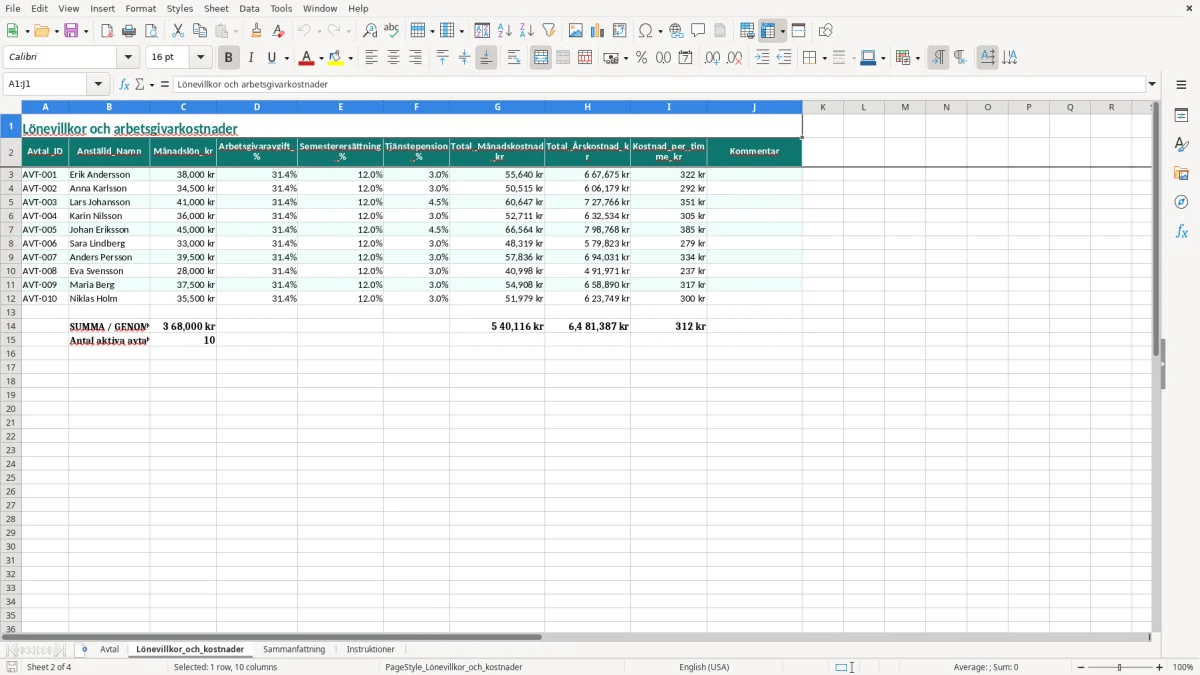Toggle Bold formatting
The height and width of the screenshot is (675, 1200).
coord(229,58)
